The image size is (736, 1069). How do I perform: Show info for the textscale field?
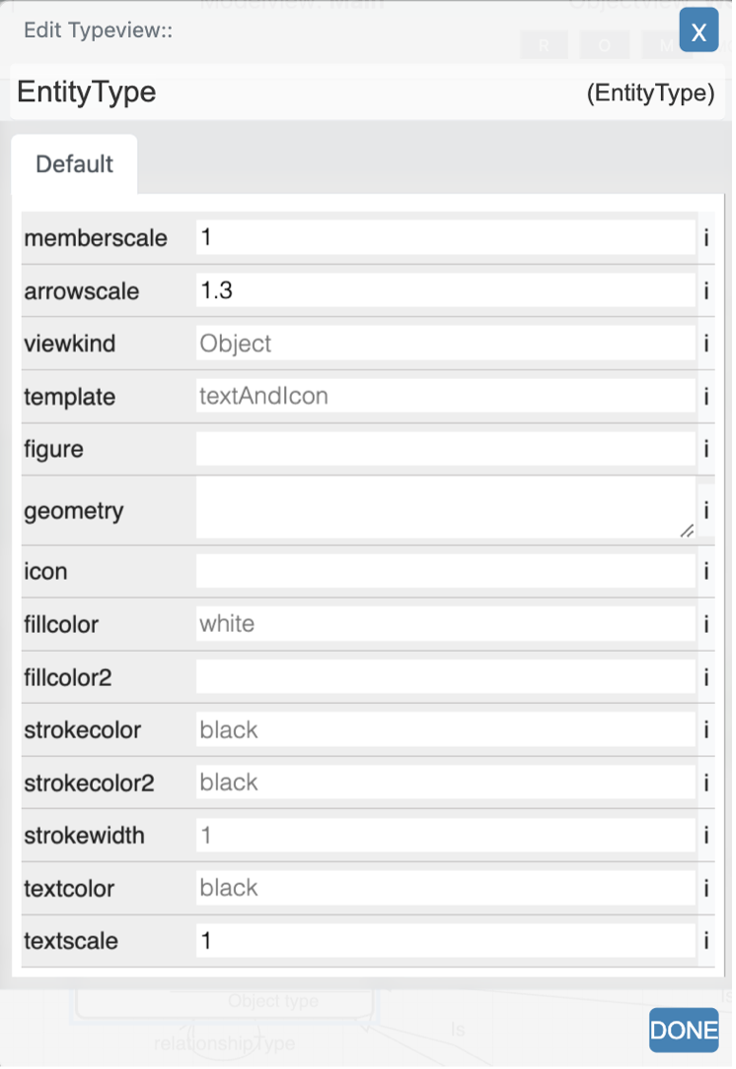[706, 941]
